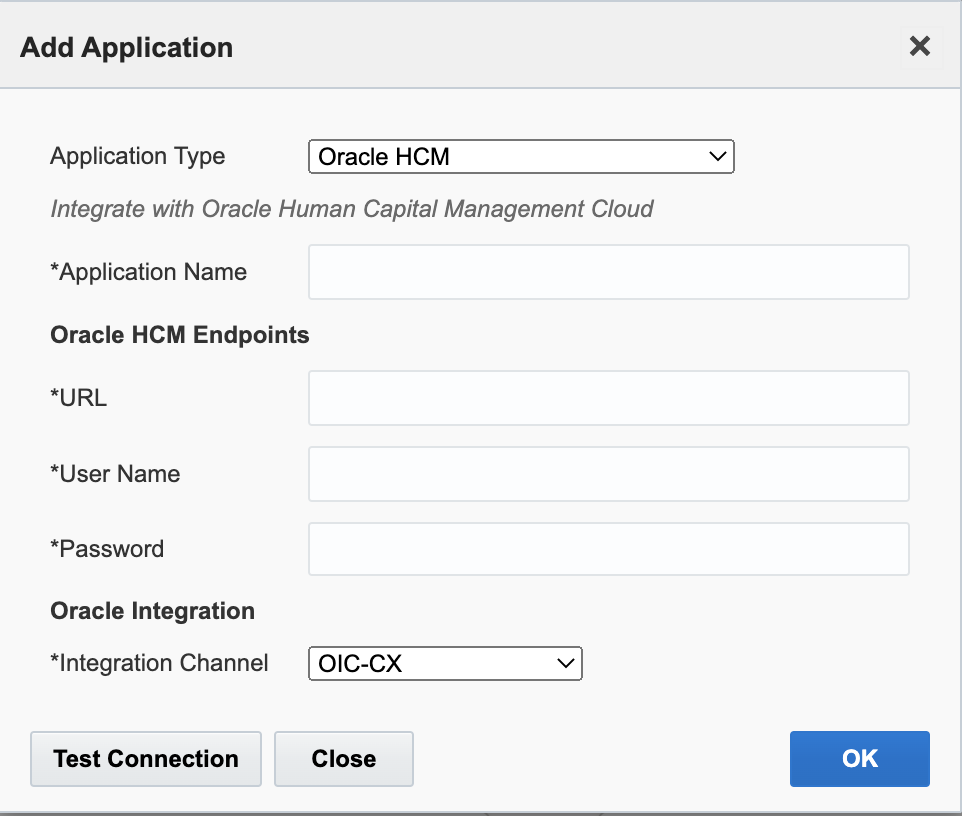Click the Integration Channel label
This screenshot has height=816, width=962.
click(160, 663)
